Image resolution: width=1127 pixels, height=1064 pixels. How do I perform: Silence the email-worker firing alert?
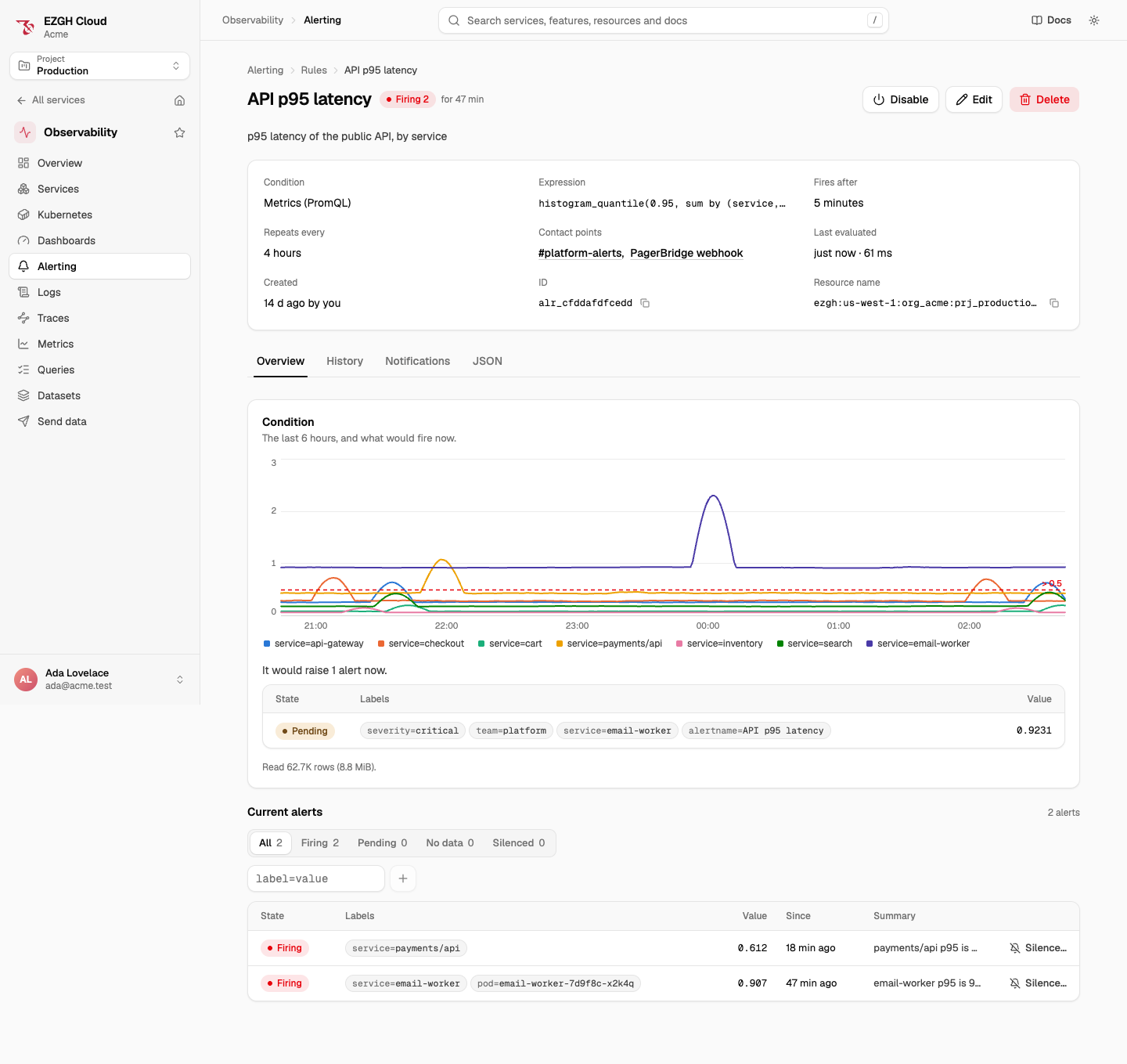(x=1038, y=983)
